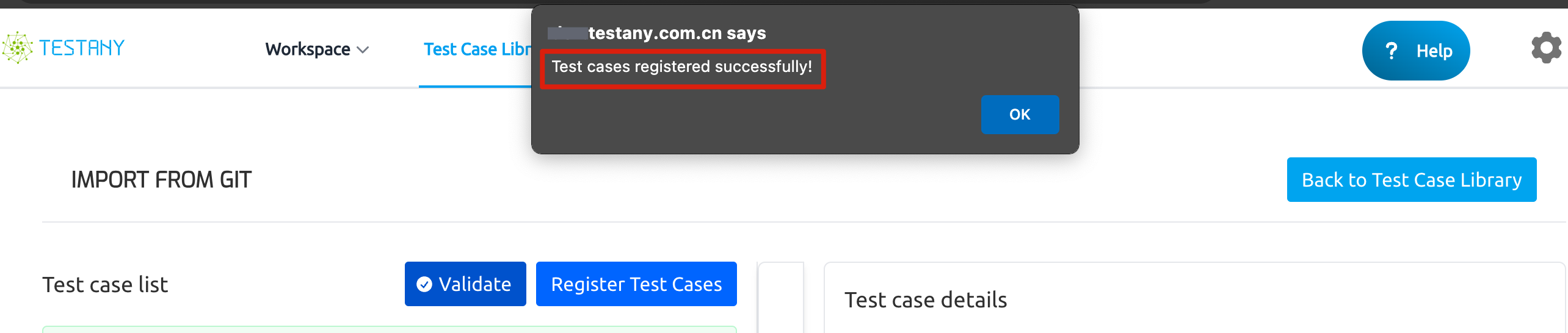1568x333 pixels.
Task: Click the IMPORT FROM GIT heading
Action: tap(161, 180)
